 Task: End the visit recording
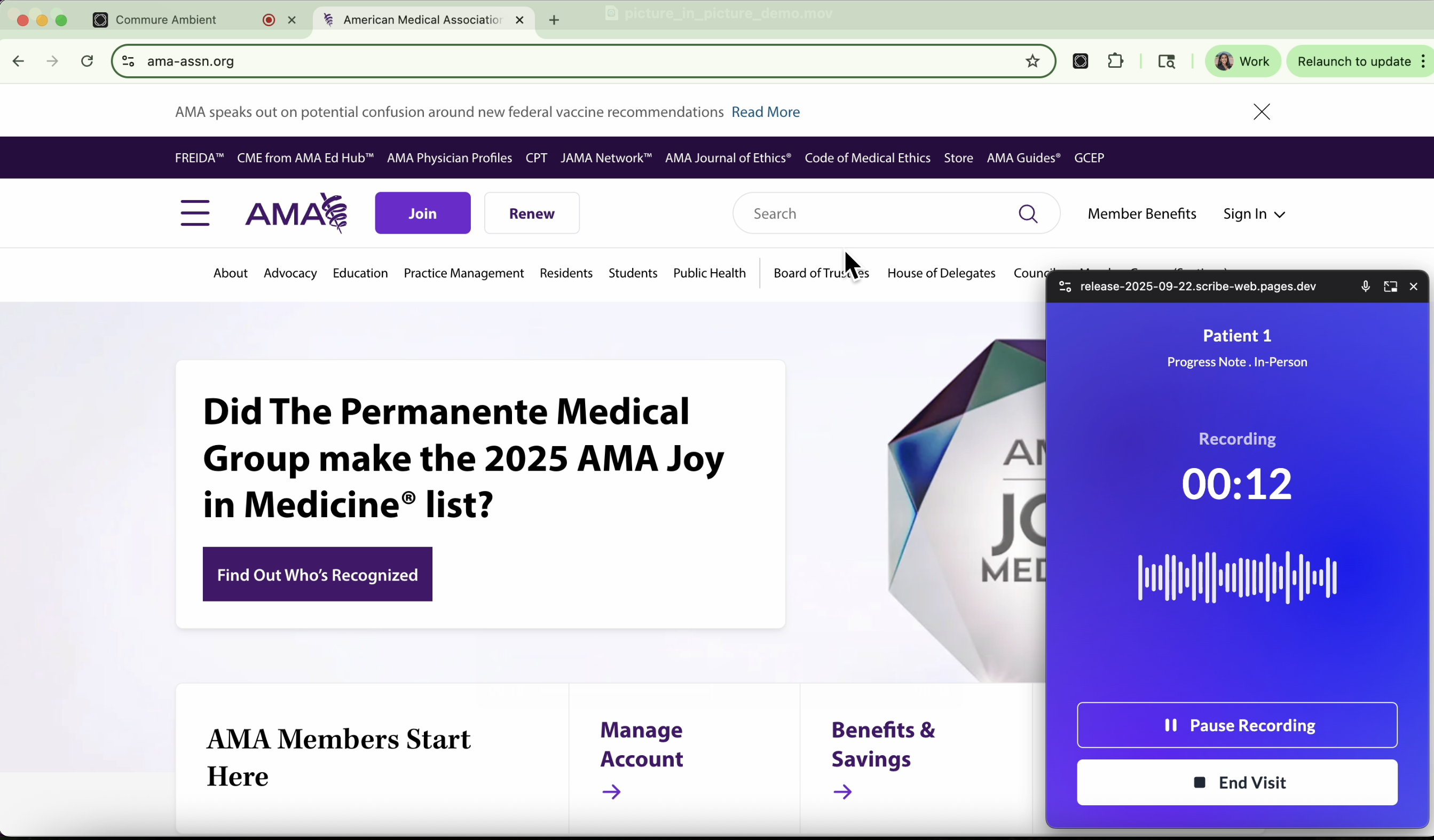(x=1236, y=782)
